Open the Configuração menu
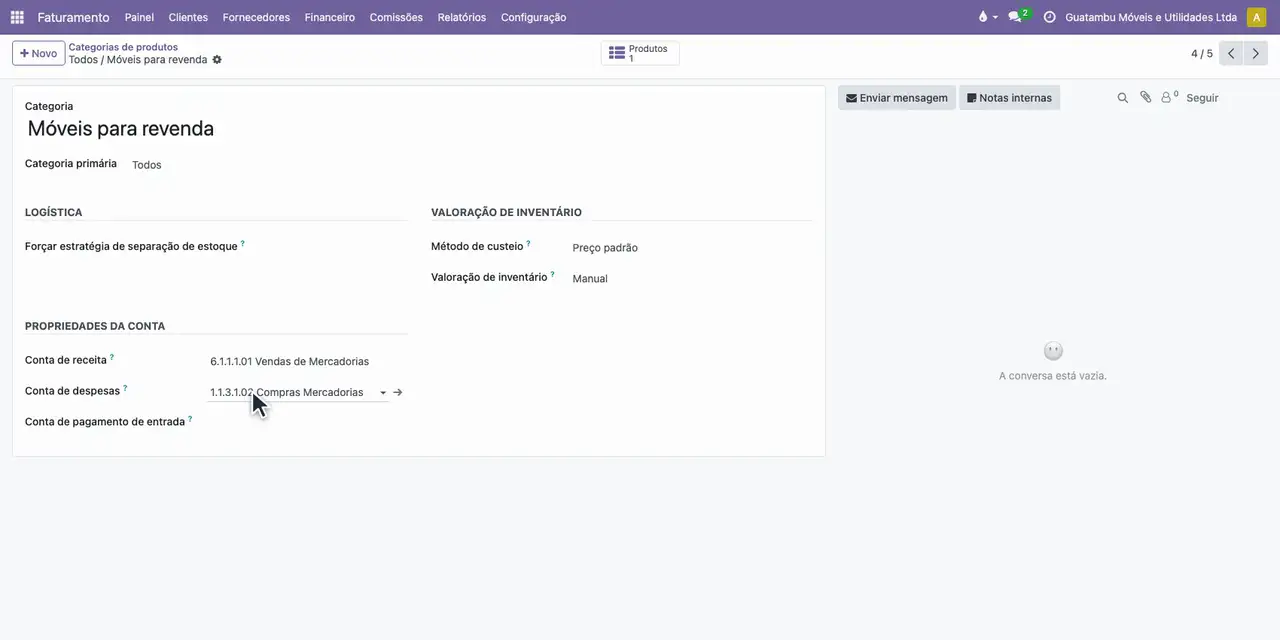This screenshot has height=640, width=1280. pos(533,17)
